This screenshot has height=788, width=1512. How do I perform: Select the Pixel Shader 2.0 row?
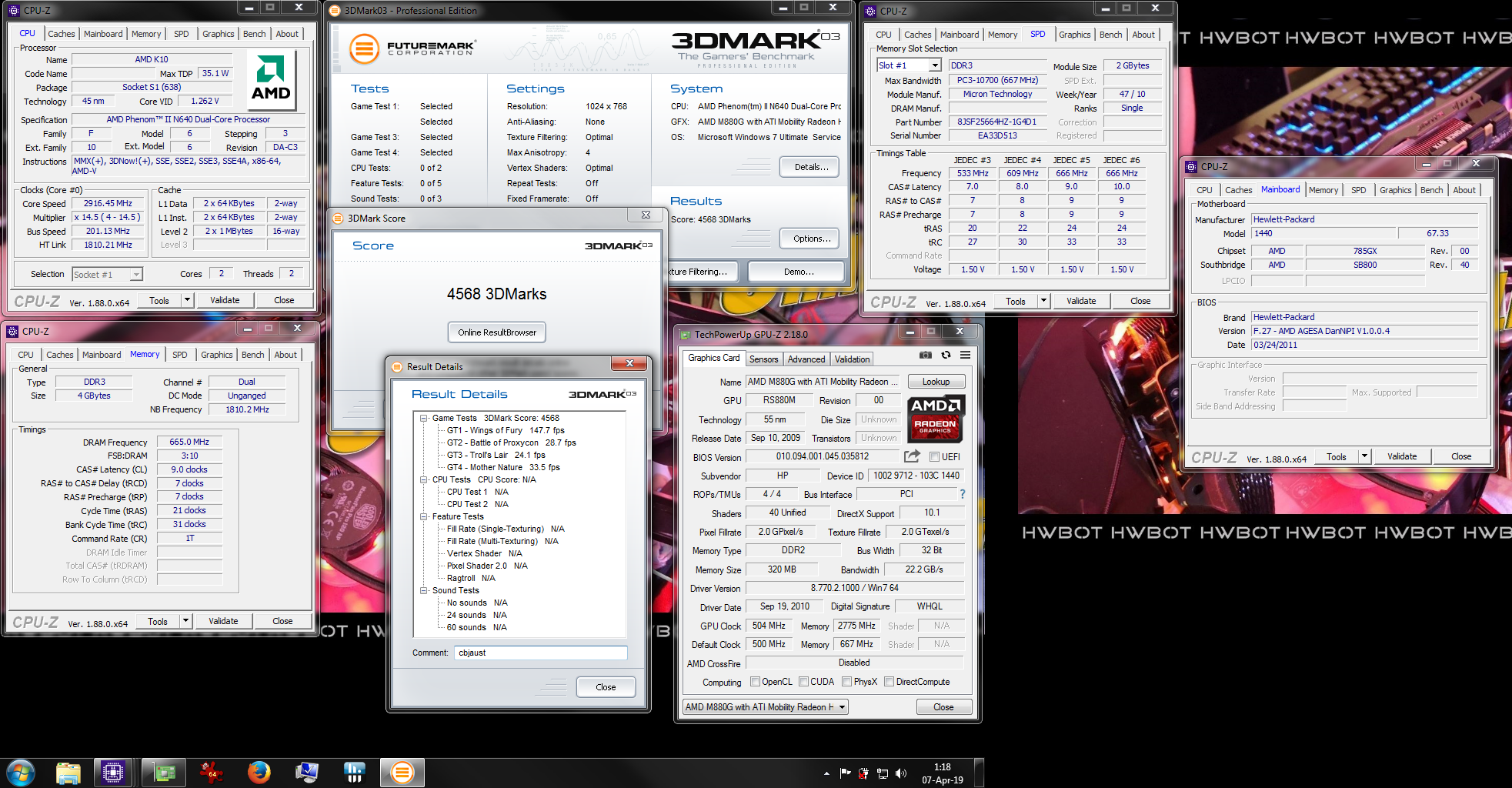pos(487,566)
